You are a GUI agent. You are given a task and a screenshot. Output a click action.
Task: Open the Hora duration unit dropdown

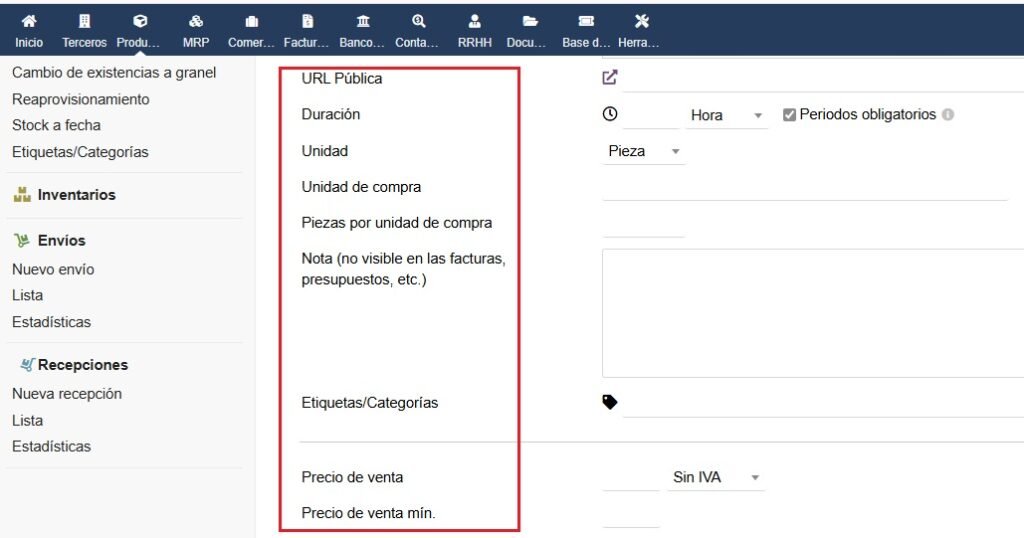pyautogui.click(x=726, y=116)
